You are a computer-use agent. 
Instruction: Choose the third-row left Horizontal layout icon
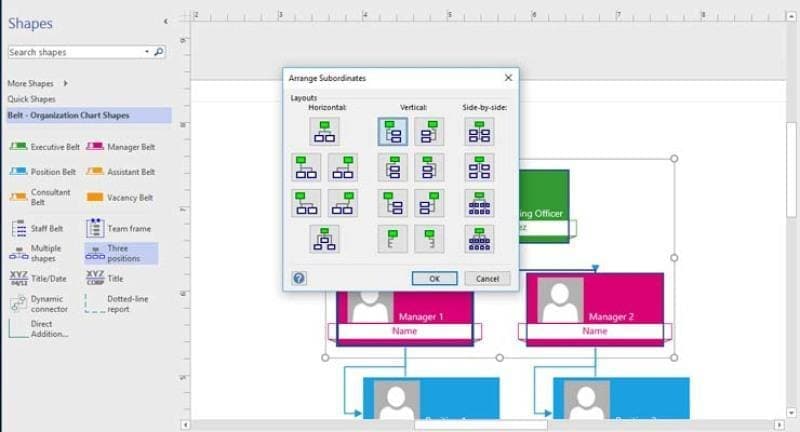click(306, 203)
